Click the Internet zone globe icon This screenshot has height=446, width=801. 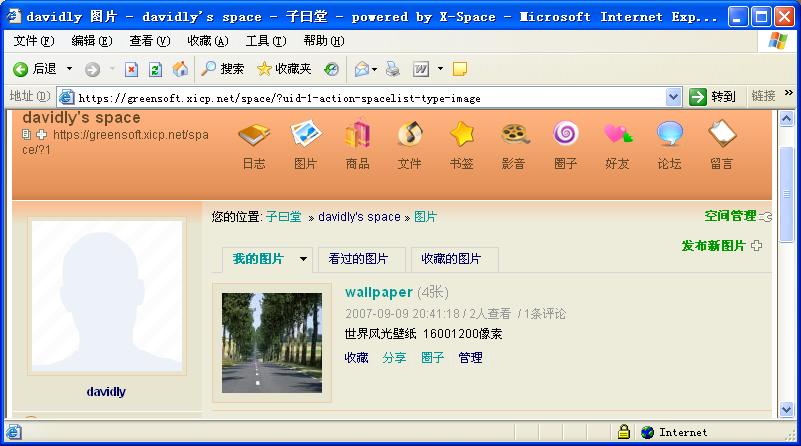(x=647, y=432)
